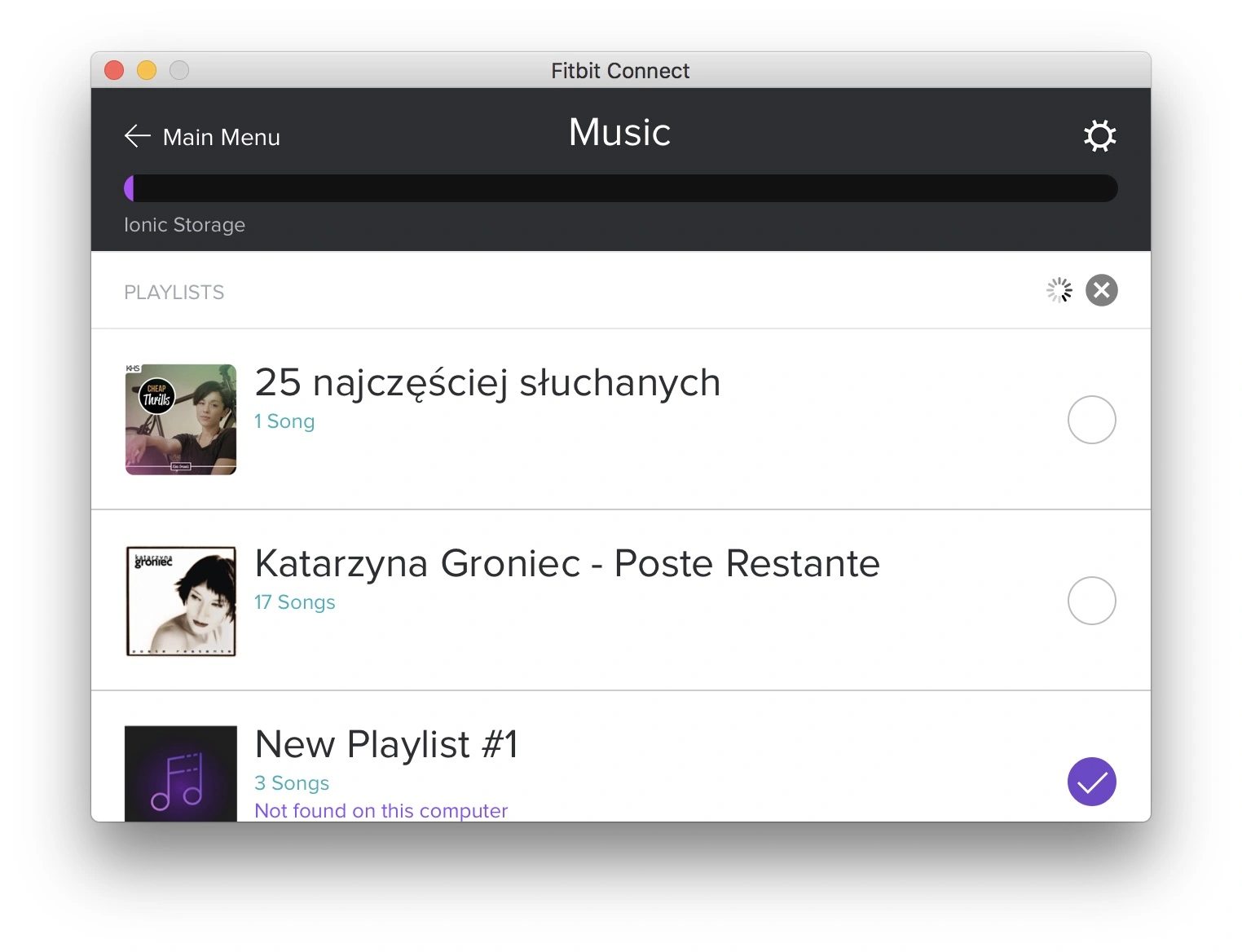Click 'Not found on this computer' notice
The width and height of the screenshot is (1242, 952).
(381, 811)
